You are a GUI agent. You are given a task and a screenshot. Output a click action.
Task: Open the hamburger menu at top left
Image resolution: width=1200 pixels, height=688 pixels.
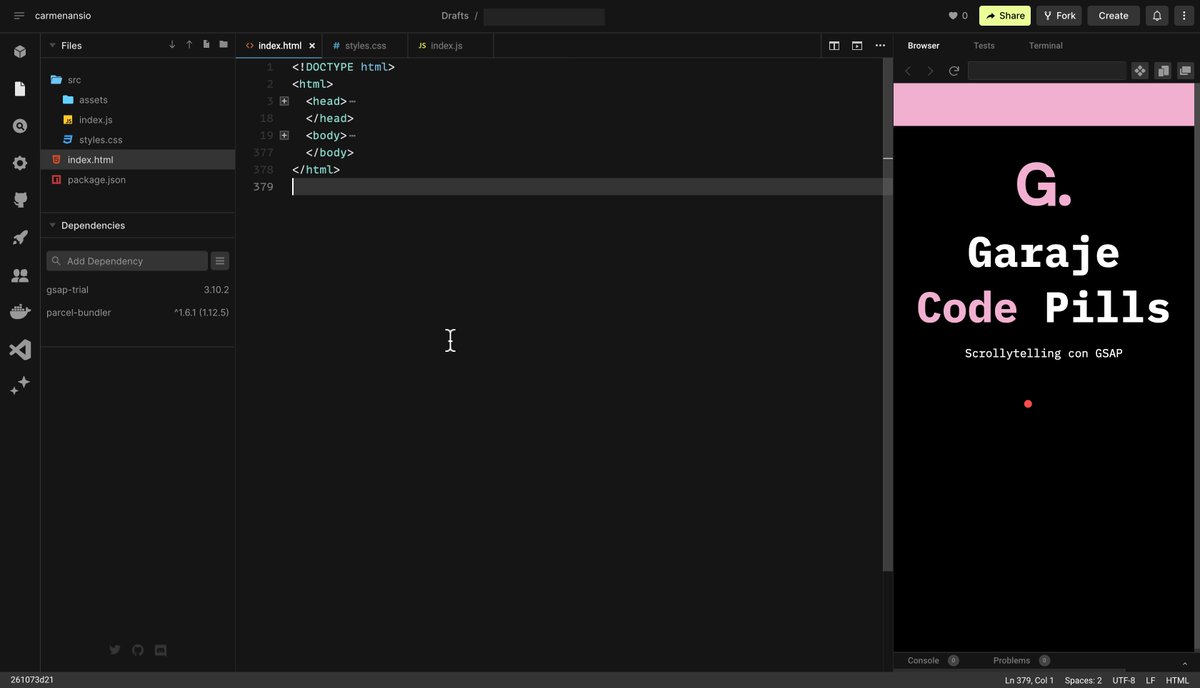click(19, 16)
